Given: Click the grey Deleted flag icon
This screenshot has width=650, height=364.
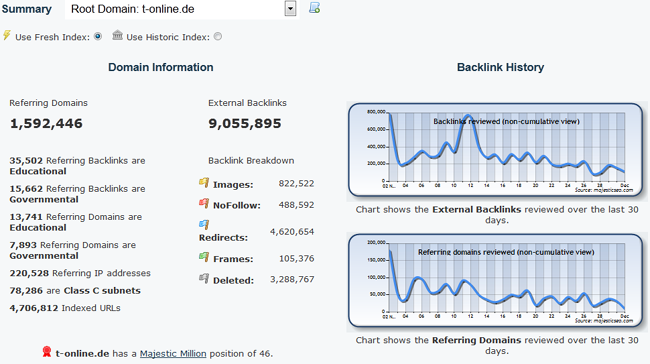Looking at the screenshot, I should point(204,278).
